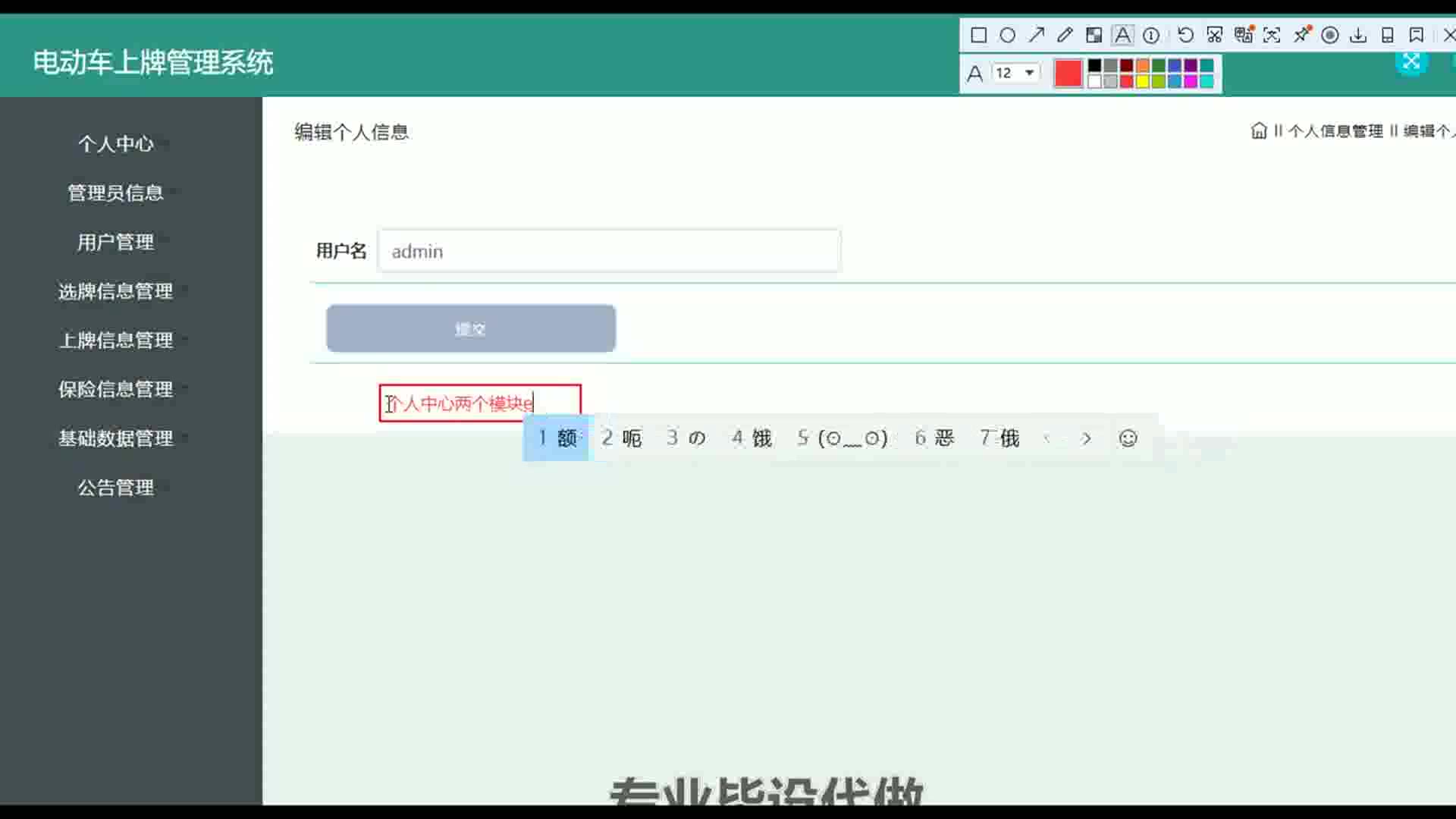This screenshot has width=1456, height=819.
Task: Click the screen record circle icon
Action: pos(1329,35)
